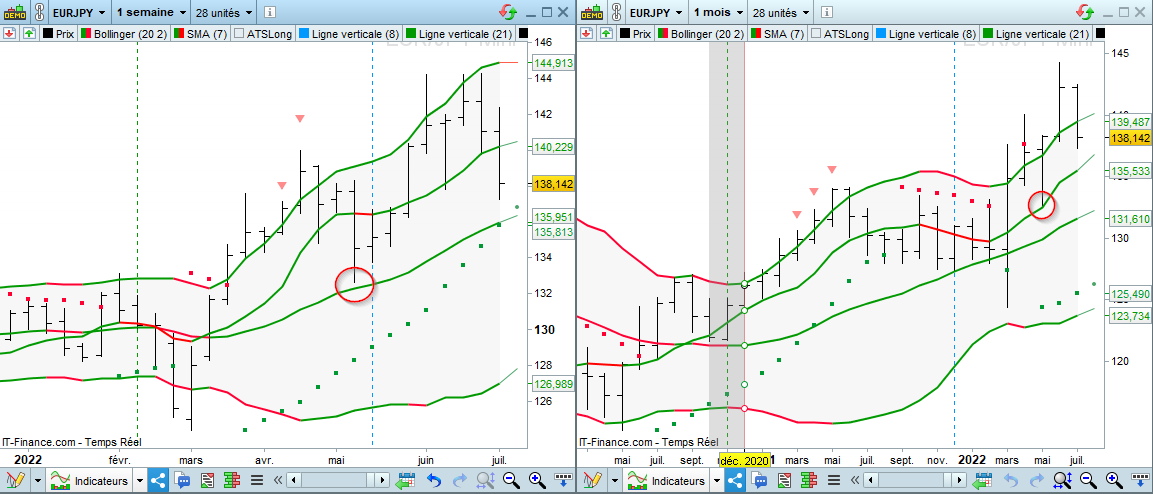This screenshot has height=494, width=1153.
Task: Click the double-chevron collapse in weekly toolbar
Action: point(278,481)
